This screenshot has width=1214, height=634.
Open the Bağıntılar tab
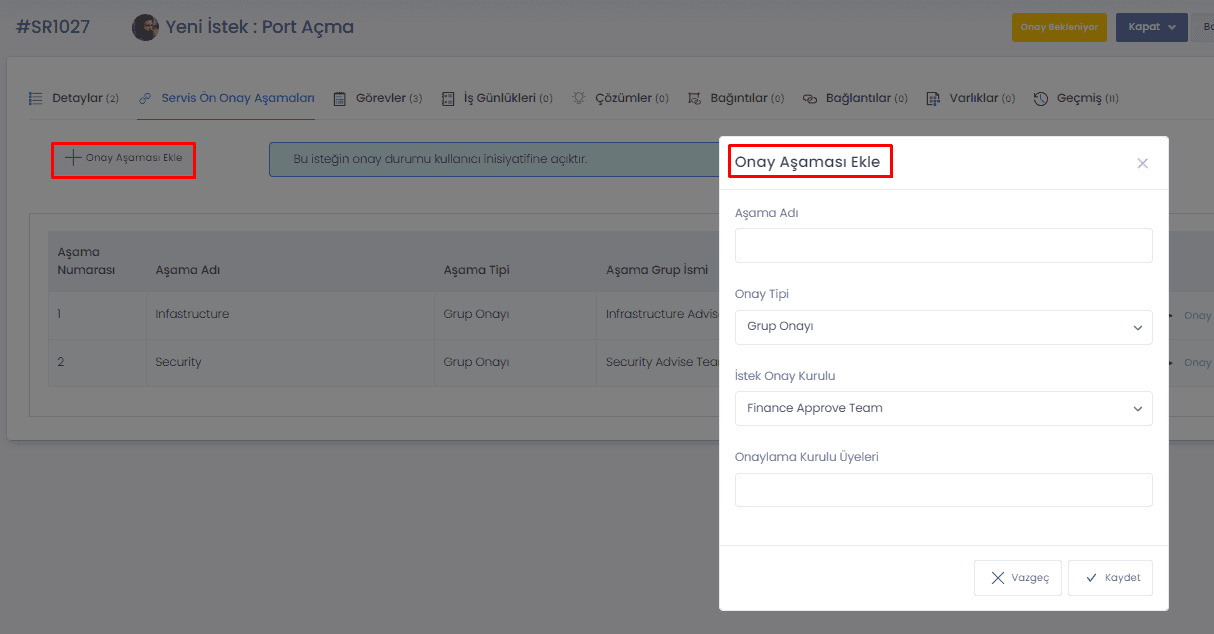pyautogui.click(x=736, y=98)
